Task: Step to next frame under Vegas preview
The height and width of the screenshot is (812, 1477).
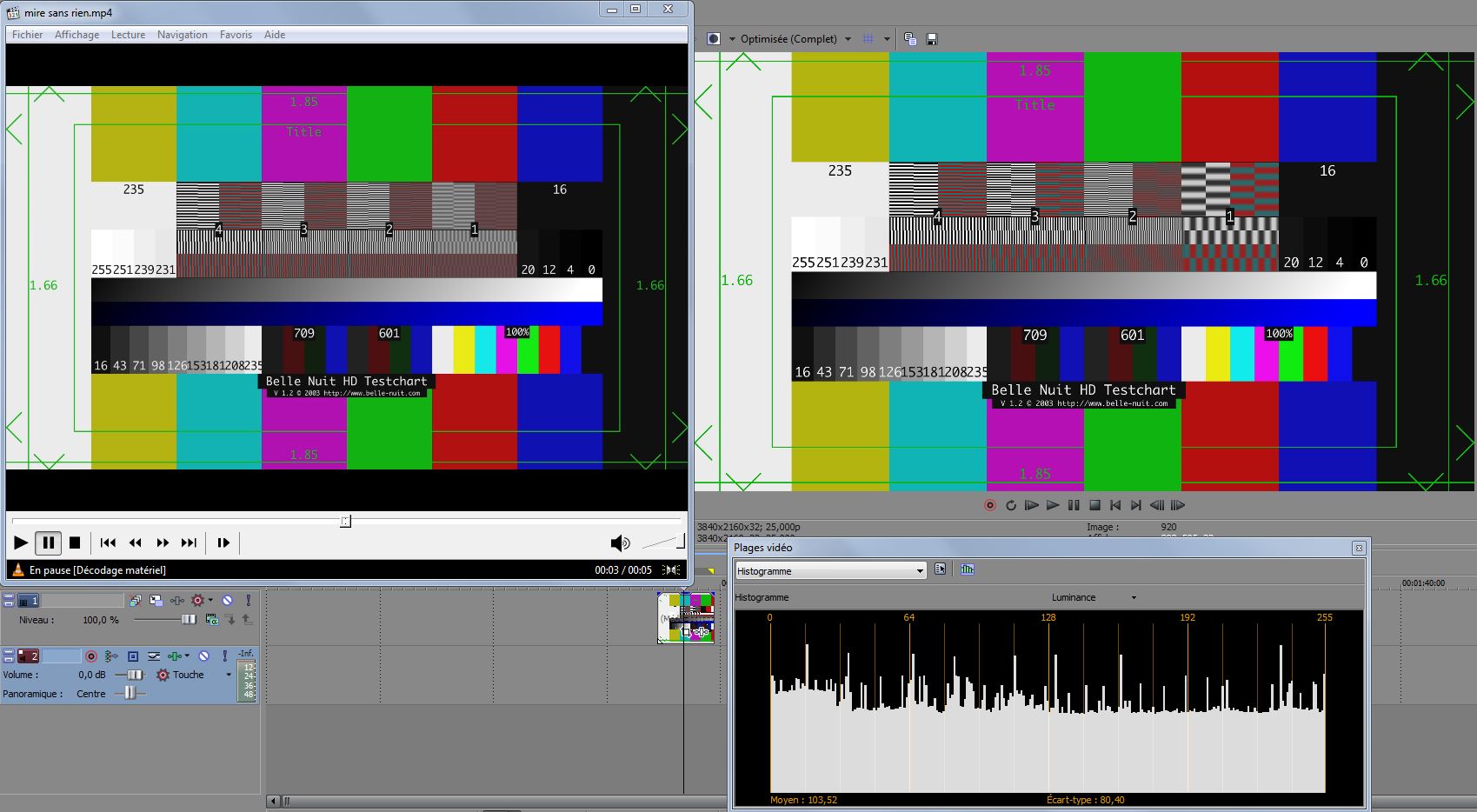Action: click(x=1178, y=505)
